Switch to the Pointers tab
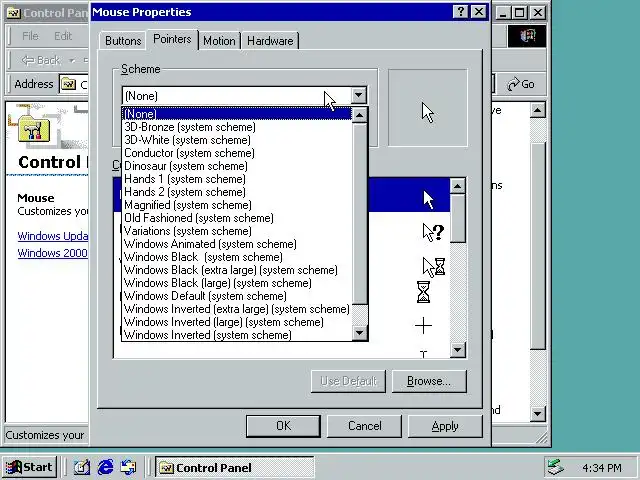 (172, 40)
